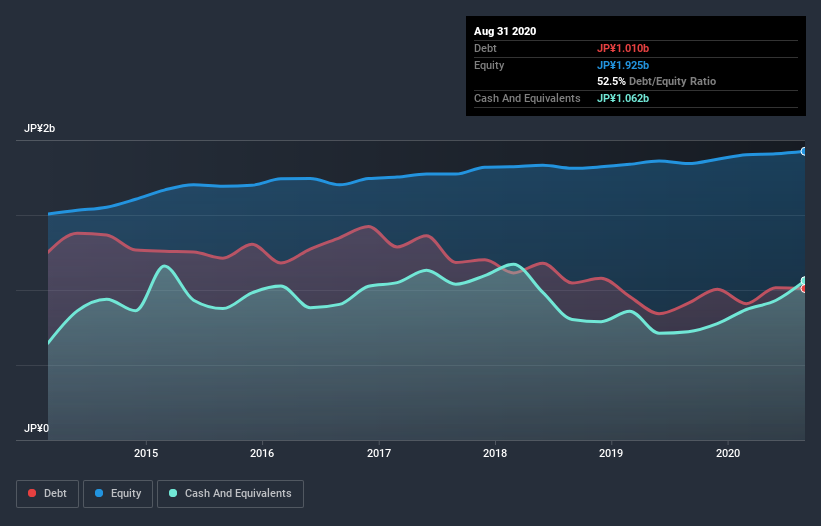
Task: Click the Cash value JP¥1.062b
Action: (623, 98)
